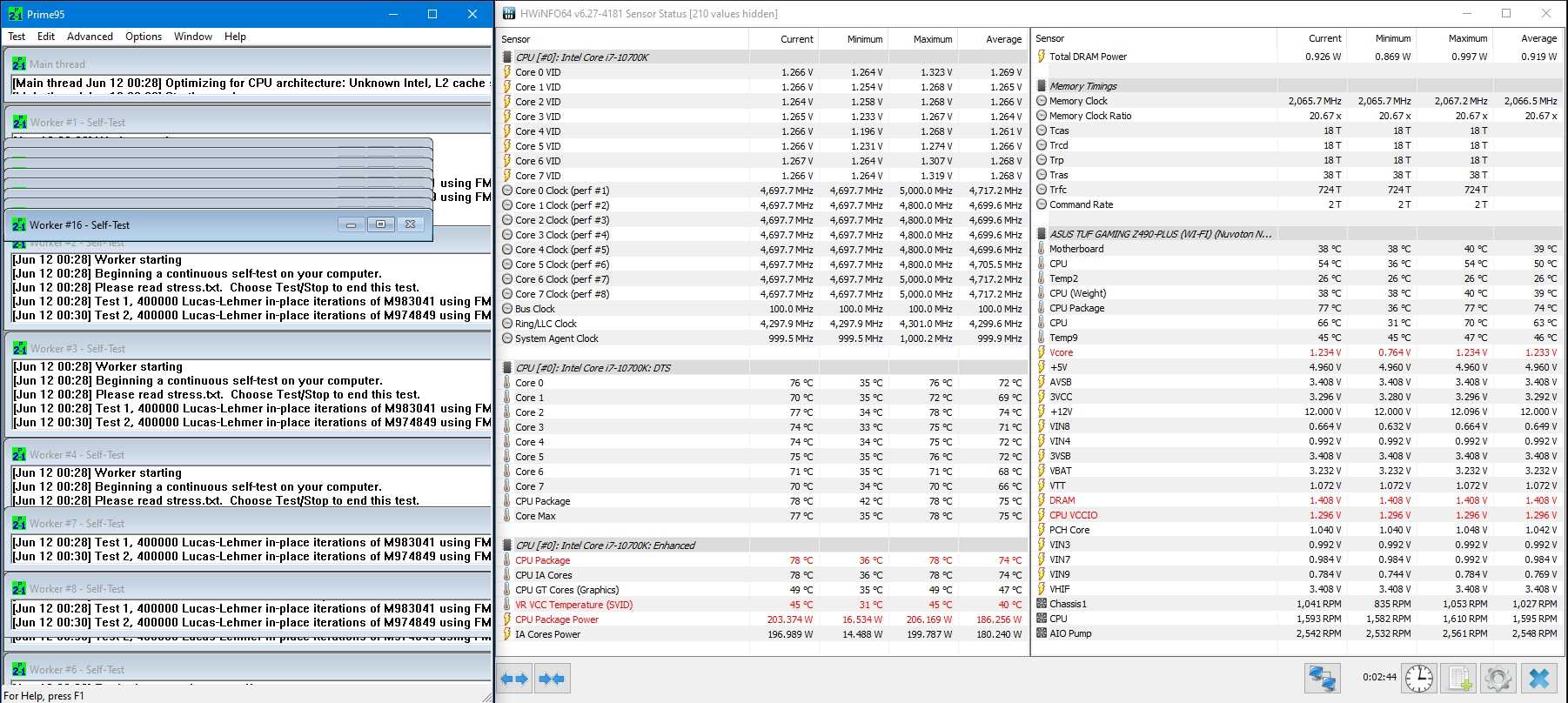Viewport: 1568px width, 703px height.
Task: Close sensors with the blue X icon
Action: click(x=1539, y=679)
